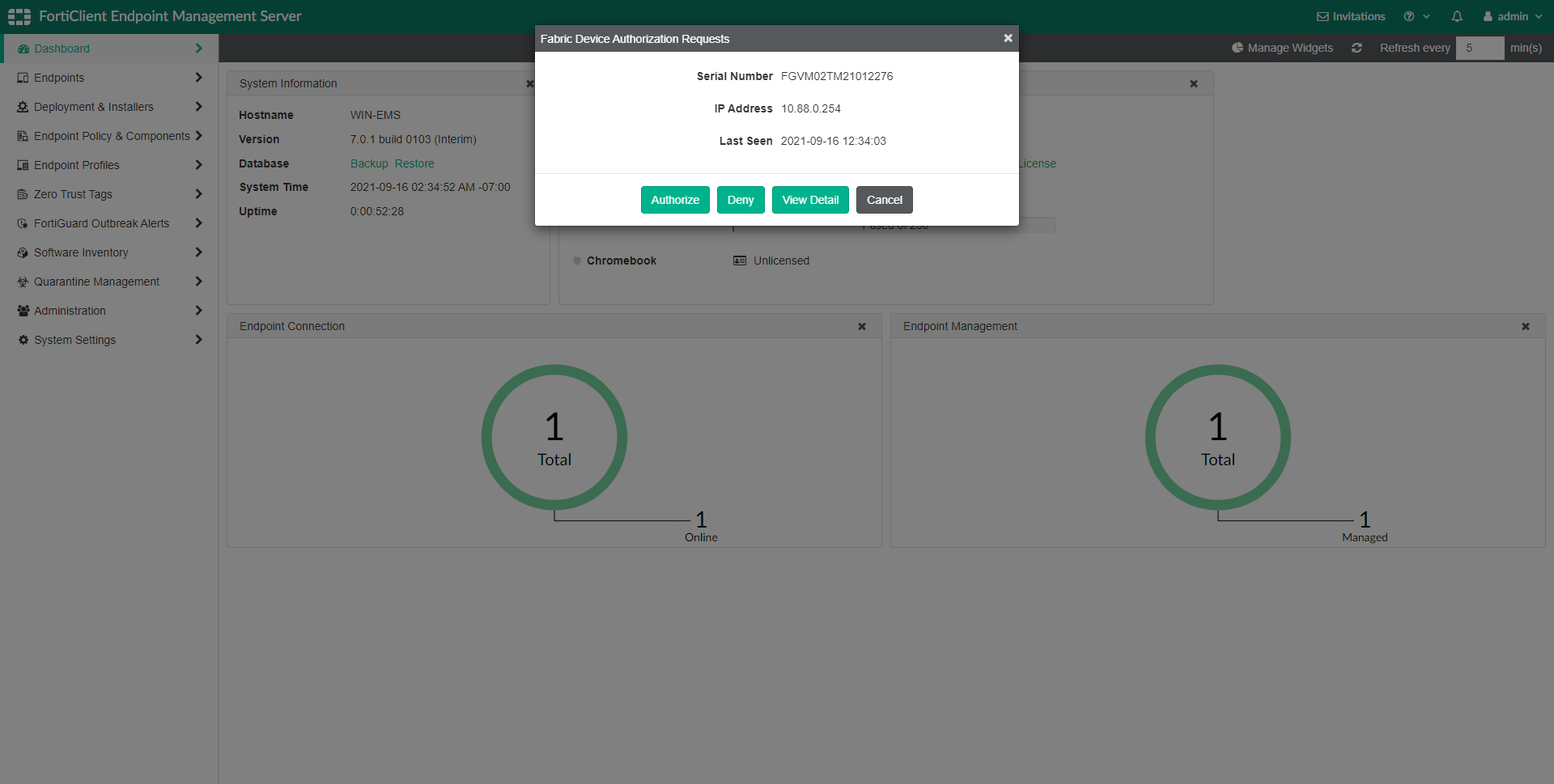Open Quarantine Management menu item
Screen dimensions: 1554x784
[109, 282]
